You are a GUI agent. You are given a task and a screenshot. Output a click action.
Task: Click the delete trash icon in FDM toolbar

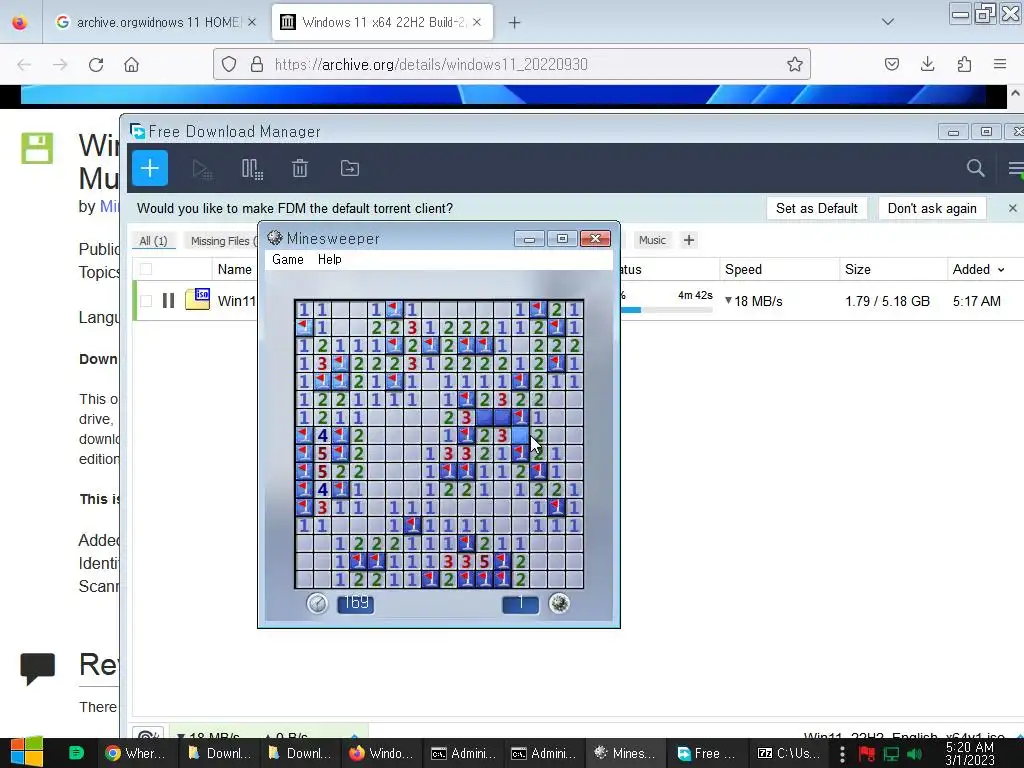click(300, 168)
